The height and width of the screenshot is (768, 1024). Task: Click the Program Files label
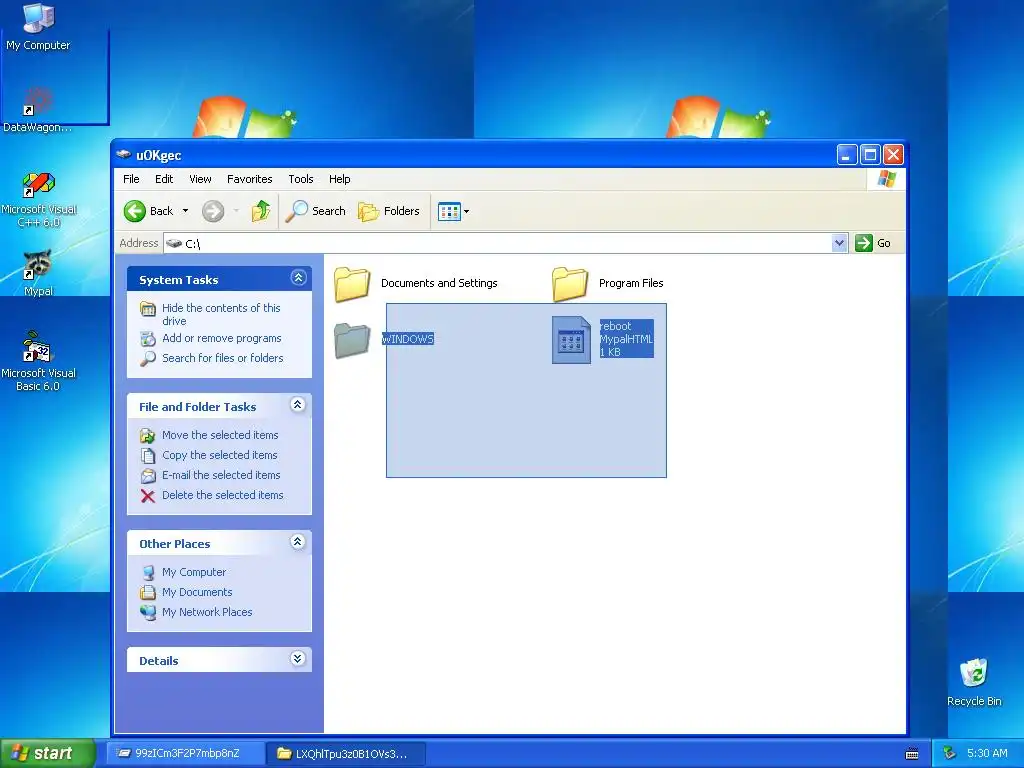pyautogui.click(x=631, y=283)
